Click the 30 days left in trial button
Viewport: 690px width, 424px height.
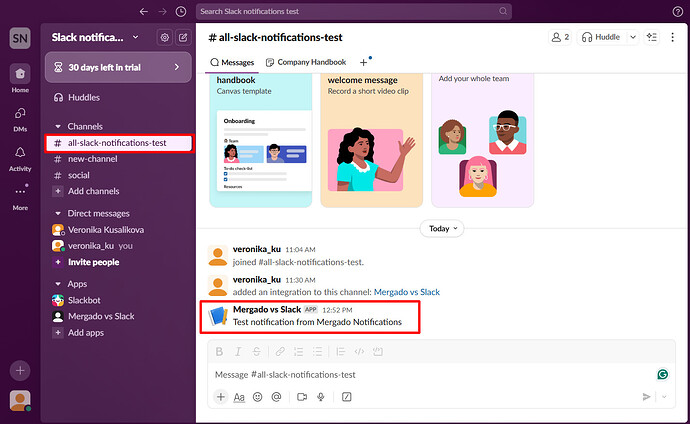click(x=117, y=67)
